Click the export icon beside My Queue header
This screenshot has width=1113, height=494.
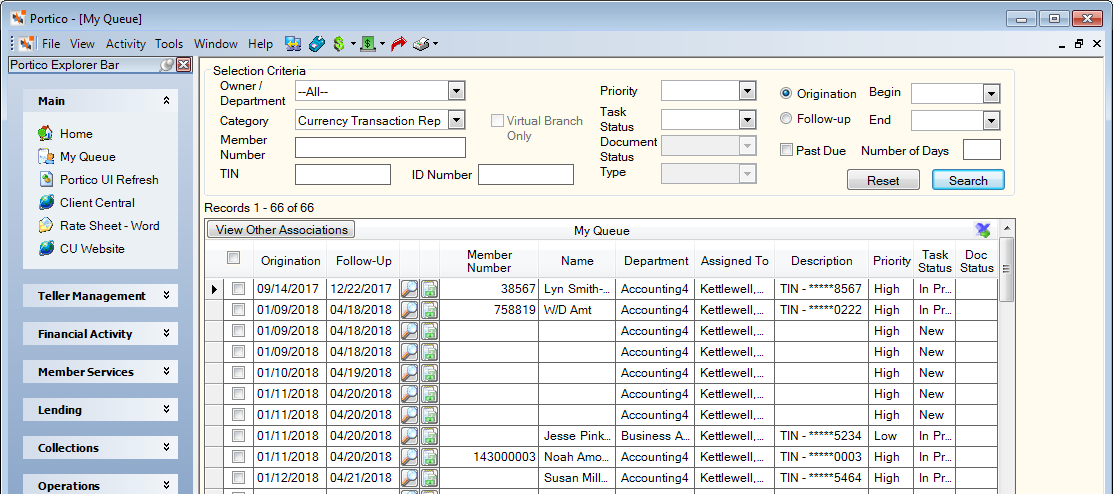[983, 229]
